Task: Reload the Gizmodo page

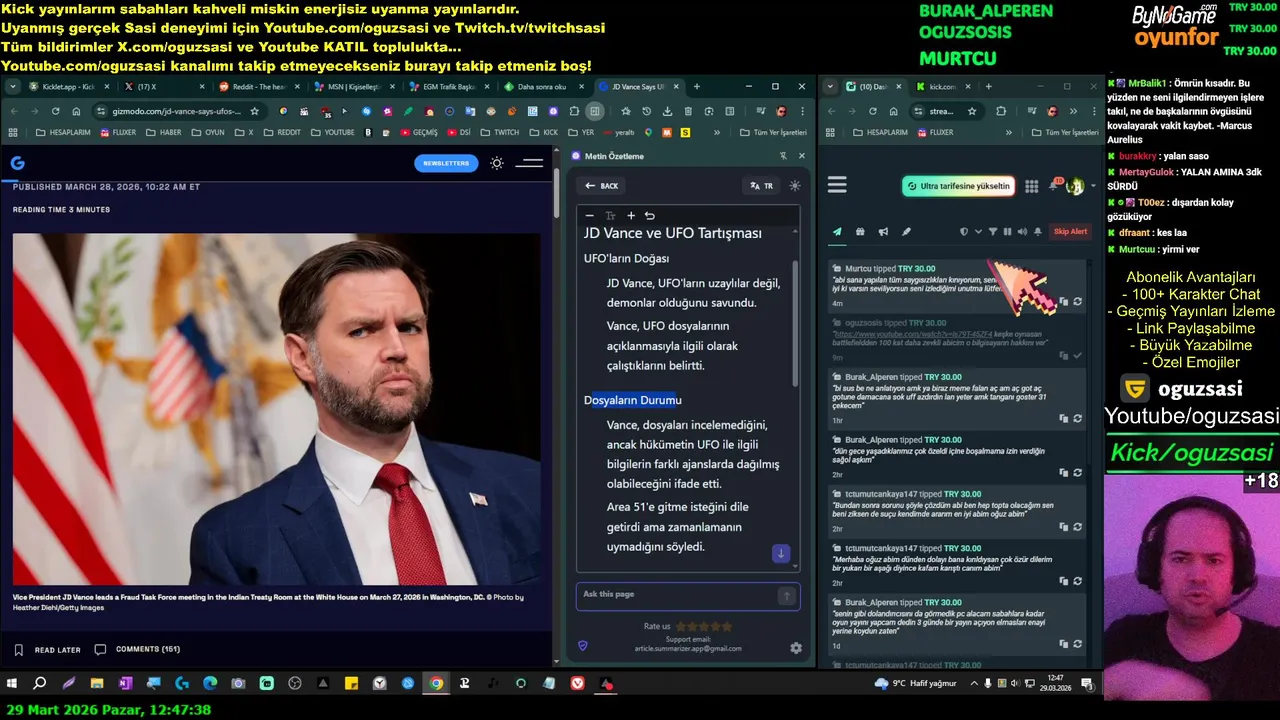Action: (56, 111)
